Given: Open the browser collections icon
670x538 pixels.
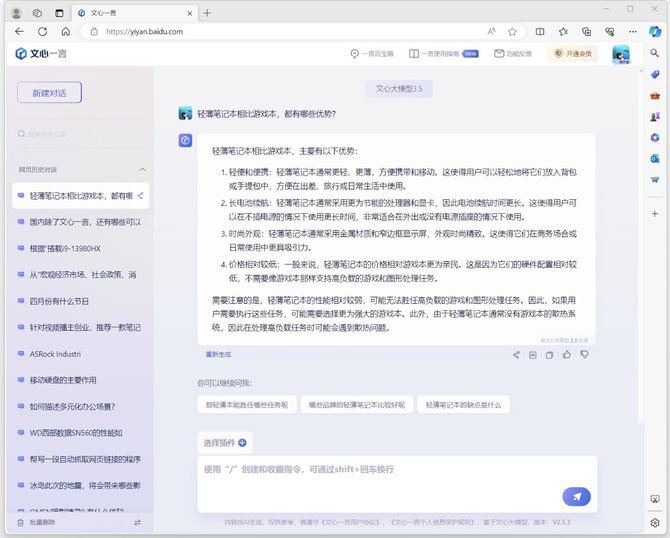Looking at the screenshot, I should 587,31.
